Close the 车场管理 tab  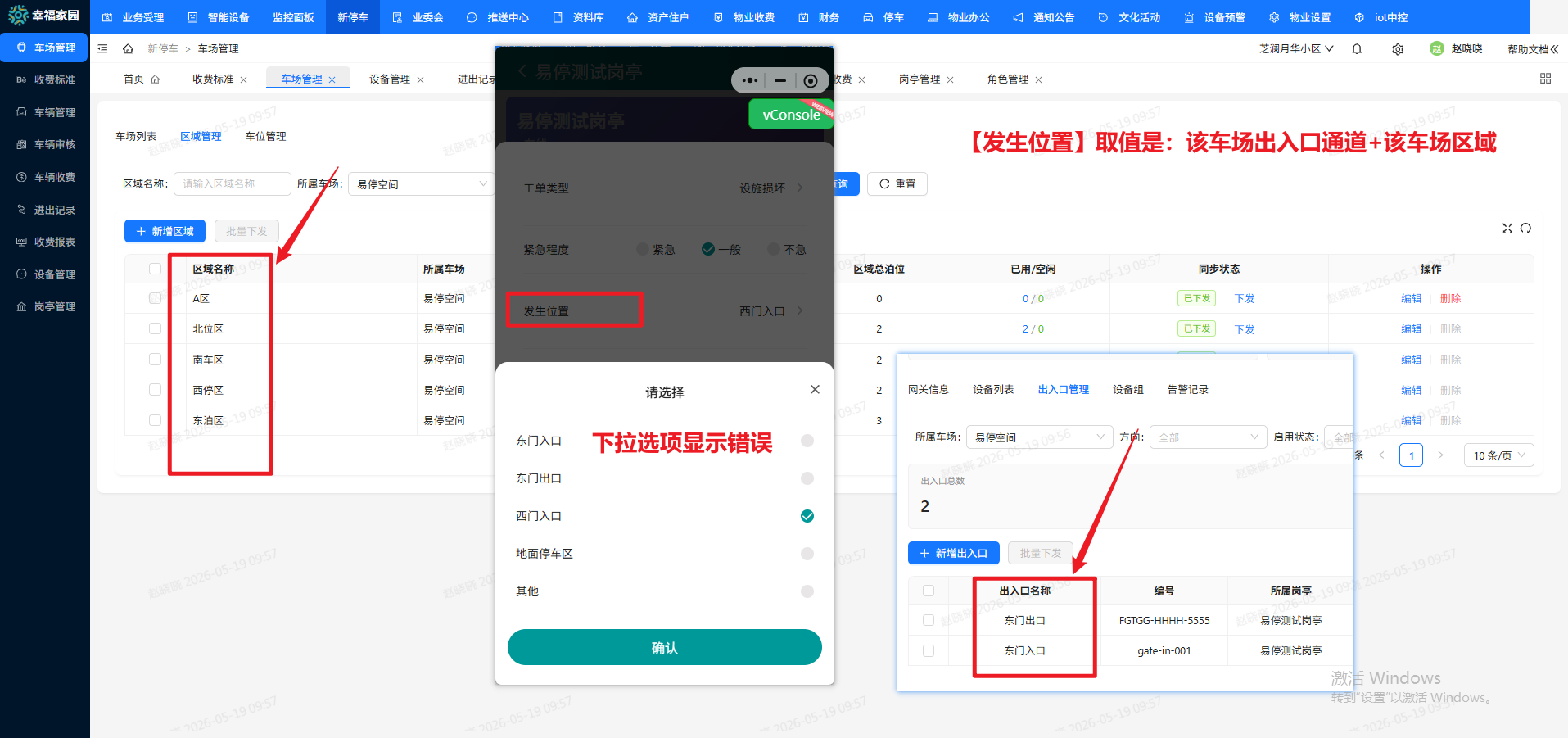pyautogui.click(x=332, y=79)
